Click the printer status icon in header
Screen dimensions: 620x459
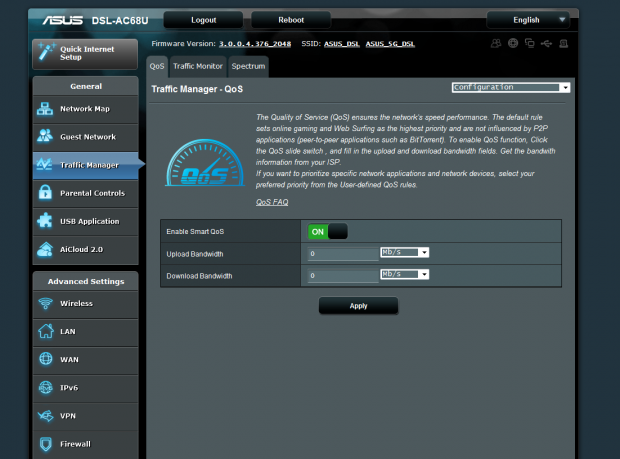pyautogui.click(x=563, y=43)
